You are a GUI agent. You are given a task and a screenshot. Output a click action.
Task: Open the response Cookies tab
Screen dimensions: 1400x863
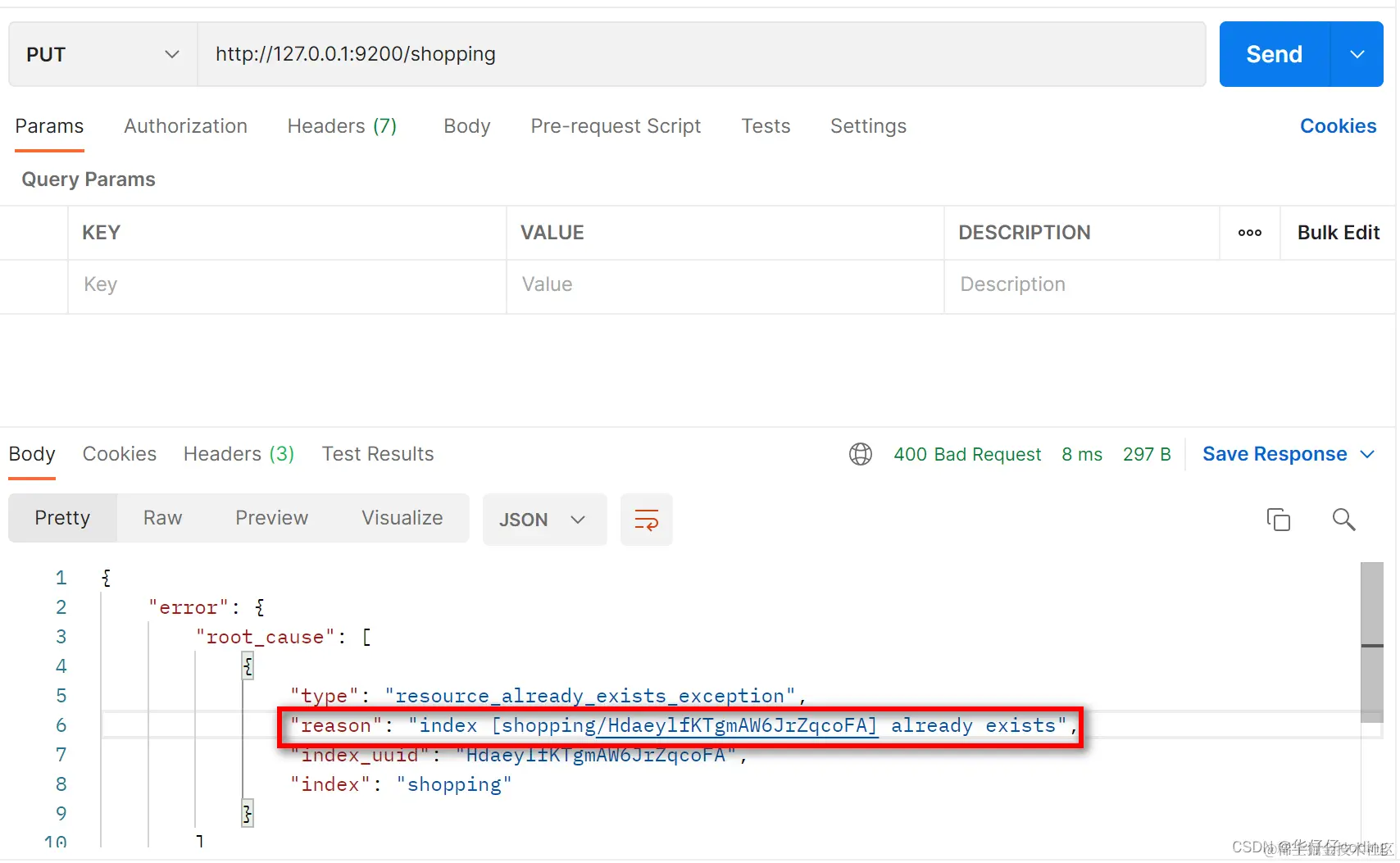point(120,454)
